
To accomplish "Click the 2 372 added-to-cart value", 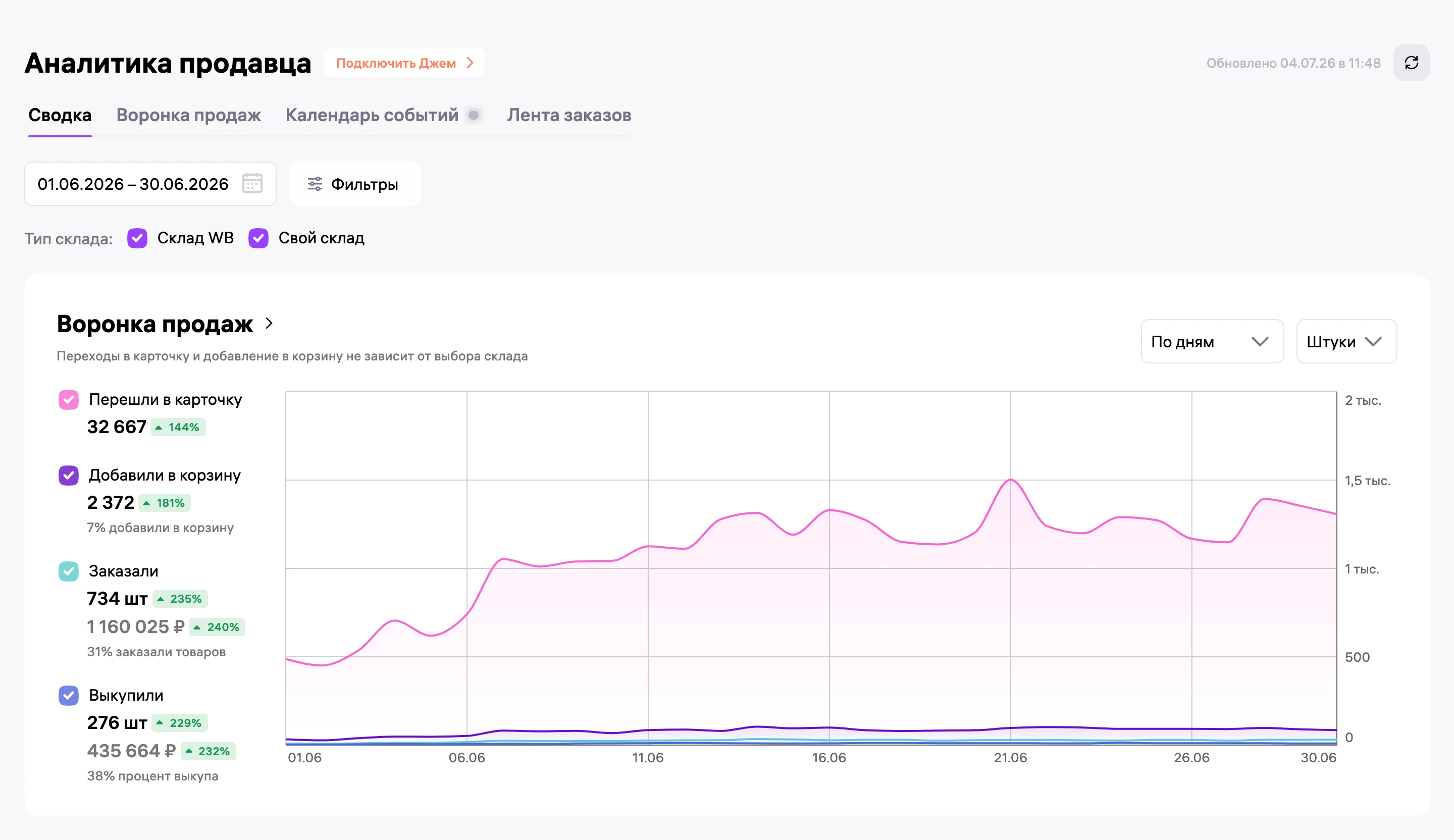I will point(111,502).
